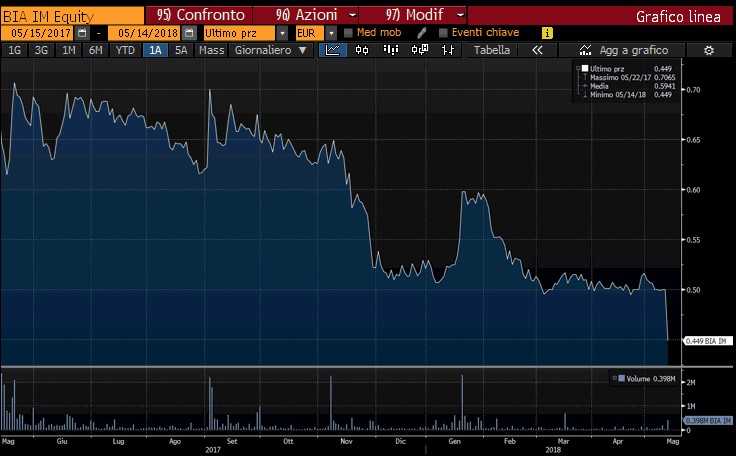Click the Feb month axis label

pyautogui.click(x=510, y=441)
